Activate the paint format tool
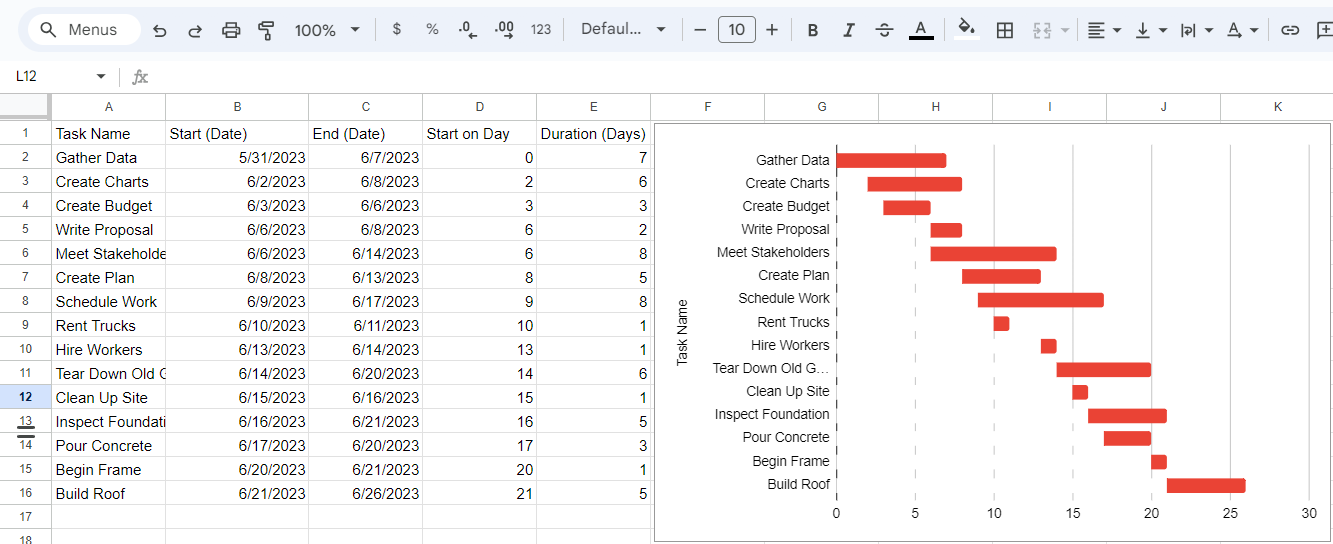This screenshot has height=544, width=1333. click(266, 30)
